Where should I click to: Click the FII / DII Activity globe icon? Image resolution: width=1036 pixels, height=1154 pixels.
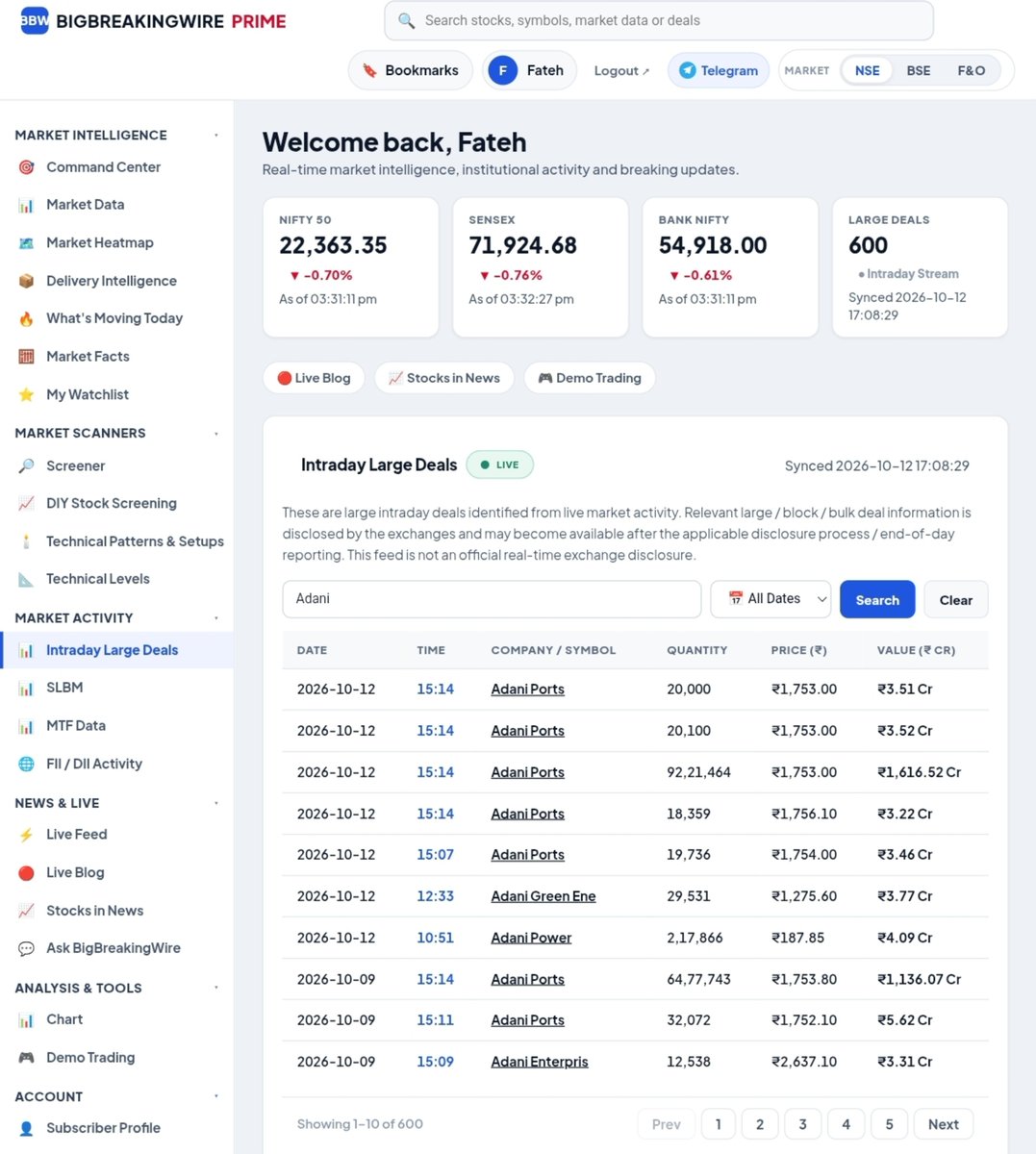[x=27, y=764]
